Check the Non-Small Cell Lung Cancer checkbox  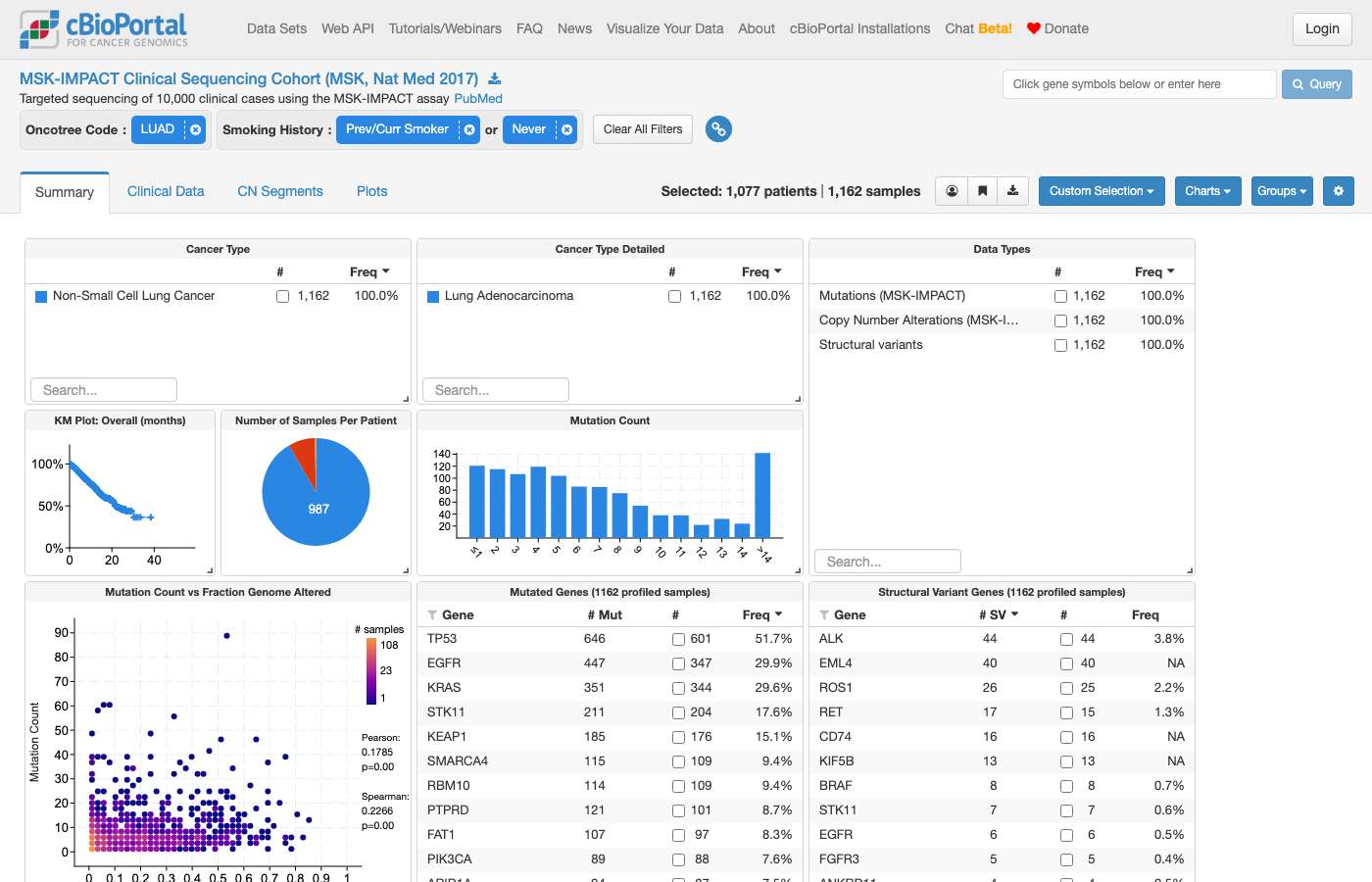[282, 296]
